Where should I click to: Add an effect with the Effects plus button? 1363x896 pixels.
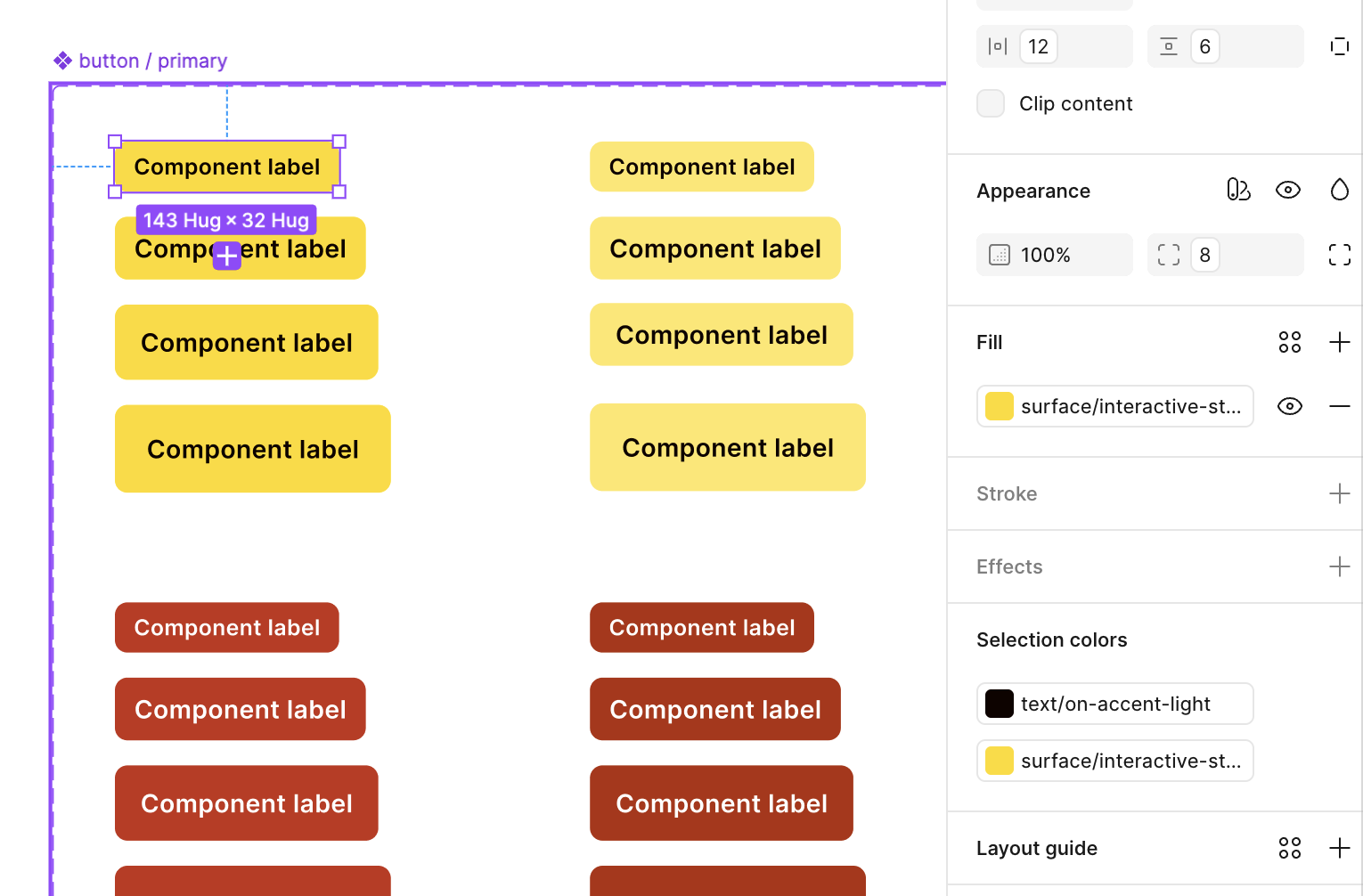(1339, 566)
